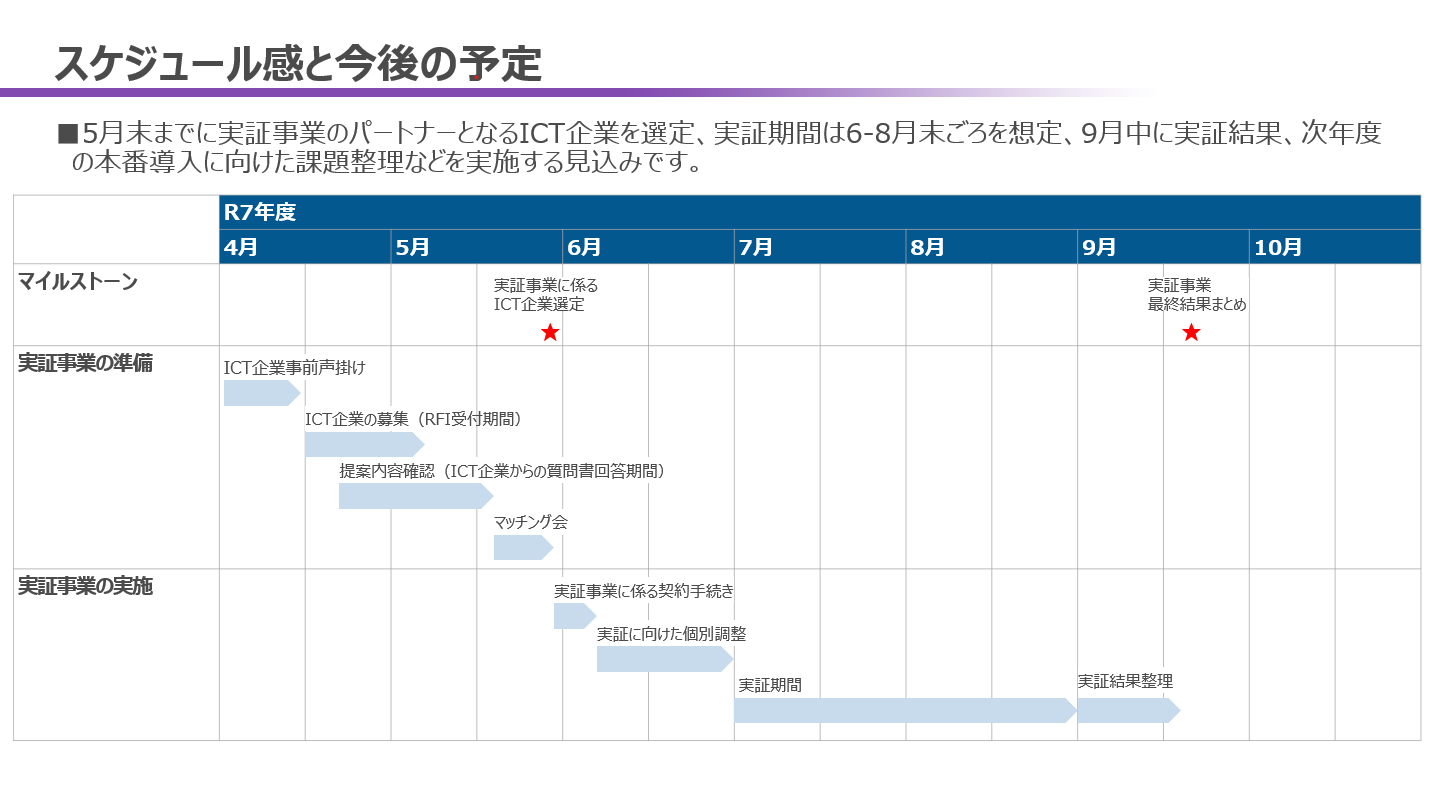Click the red star under ICT企業選定
The width and height of the screenshot is (1447, 786).
coord(549,333)
